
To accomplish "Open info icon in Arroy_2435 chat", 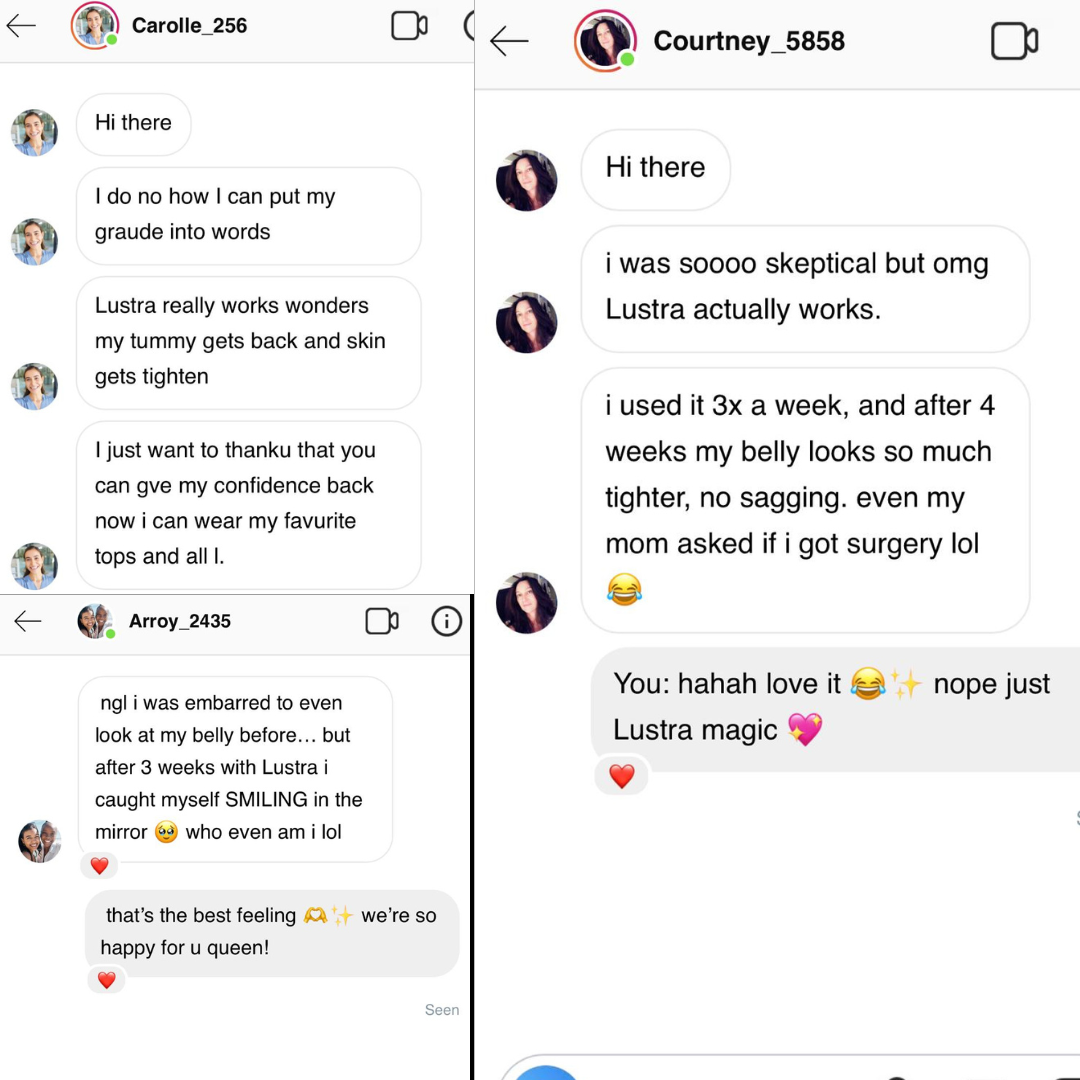I will pyautogui.click(x=446, y=621).
